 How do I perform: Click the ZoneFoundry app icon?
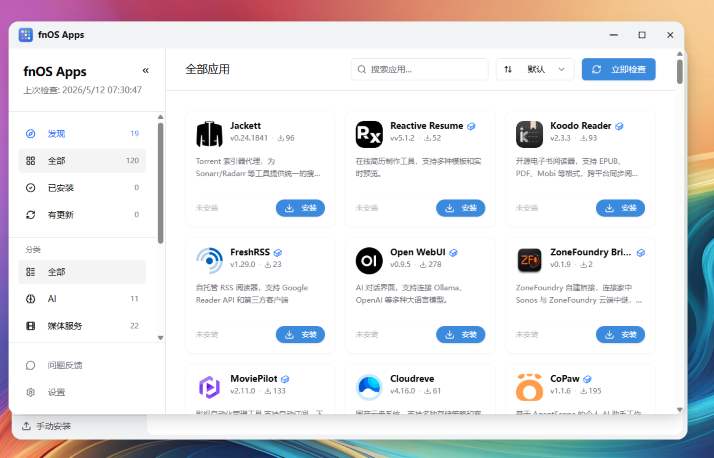529,260
